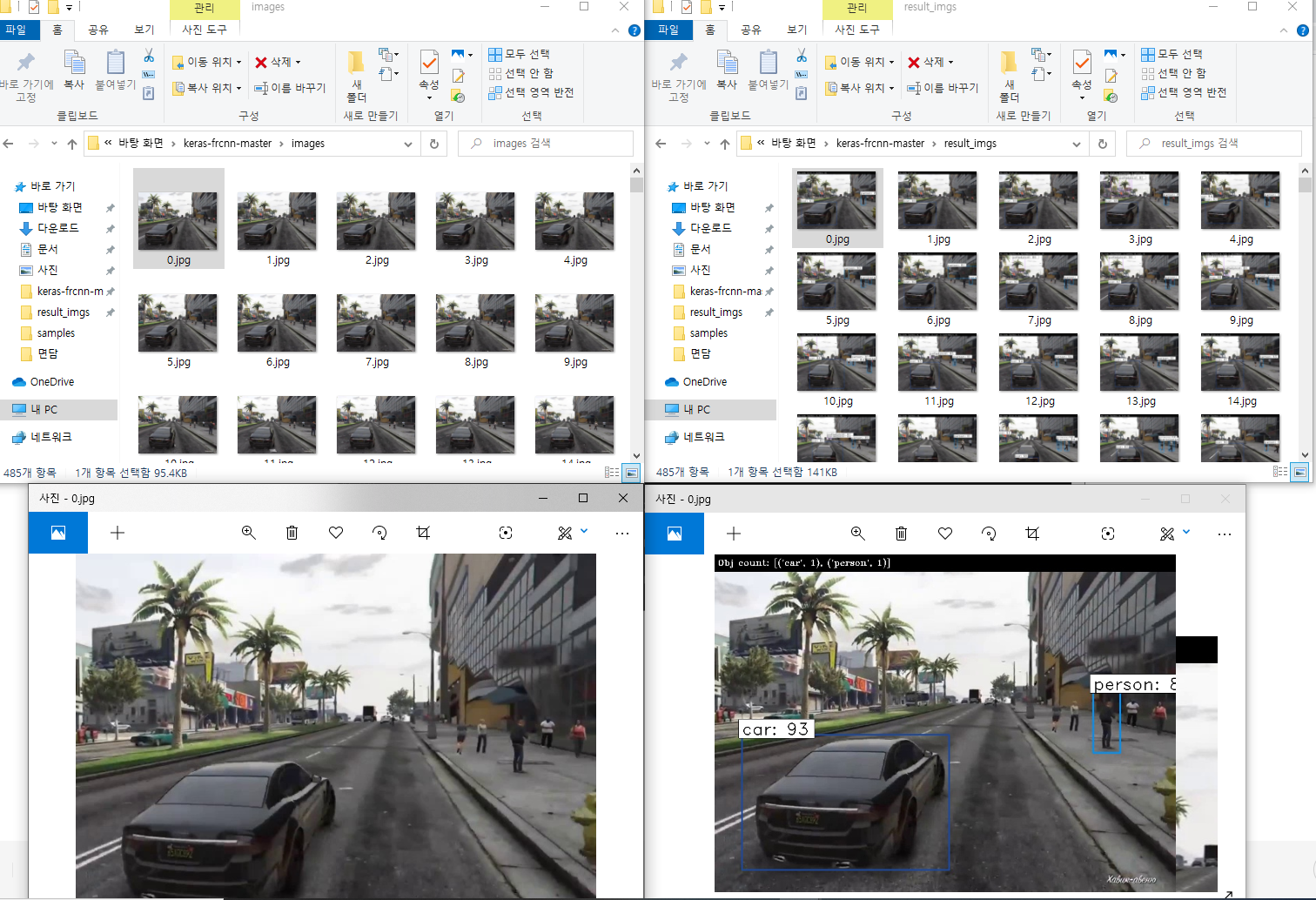Click Favorite heart in right Photos viewer

pos(945,534)
